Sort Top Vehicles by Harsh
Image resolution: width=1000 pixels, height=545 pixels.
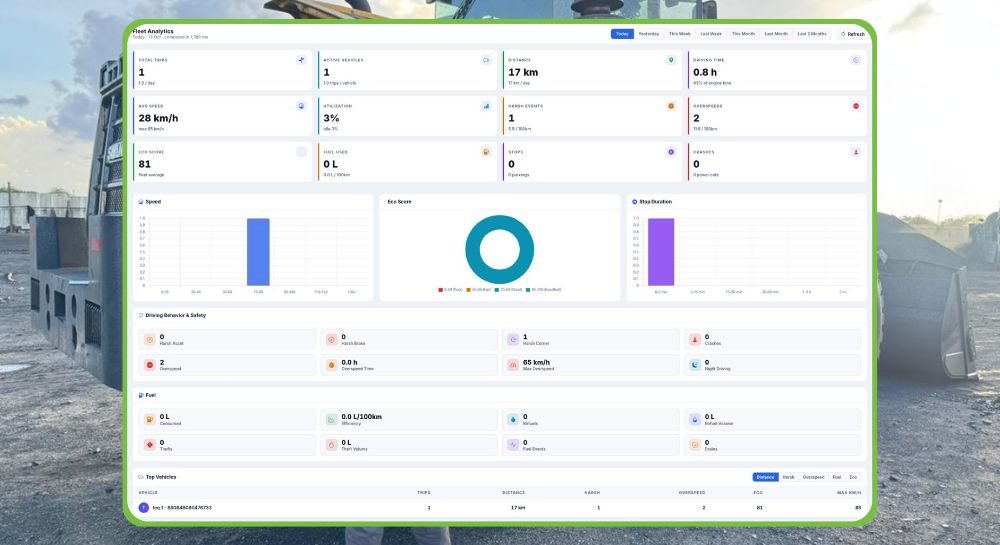click(x=789, y=477)
